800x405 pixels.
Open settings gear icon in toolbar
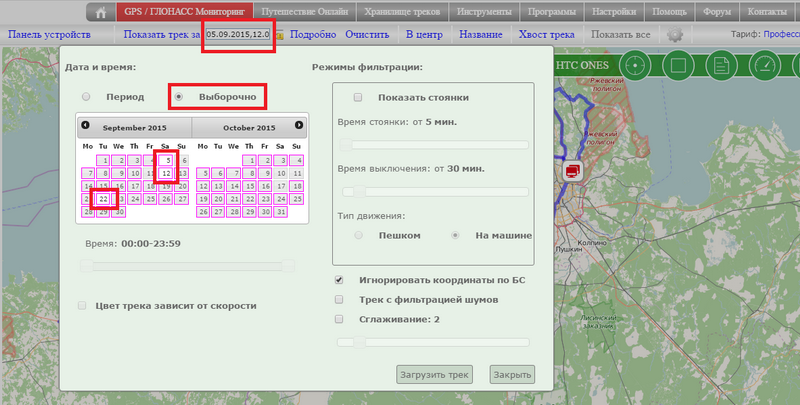pos(676,34)
